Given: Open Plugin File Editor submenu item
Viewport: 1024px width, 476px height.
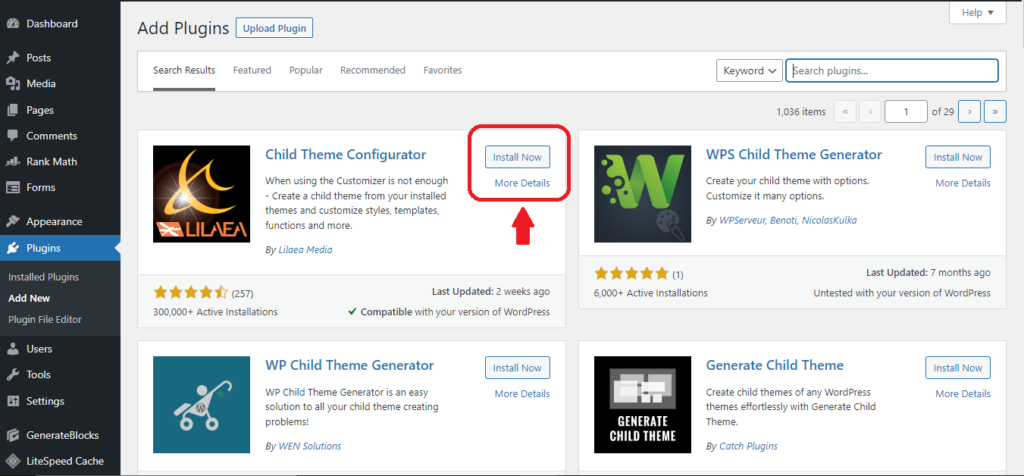Looking at the screenshot, I should click(x=45, y=320).
